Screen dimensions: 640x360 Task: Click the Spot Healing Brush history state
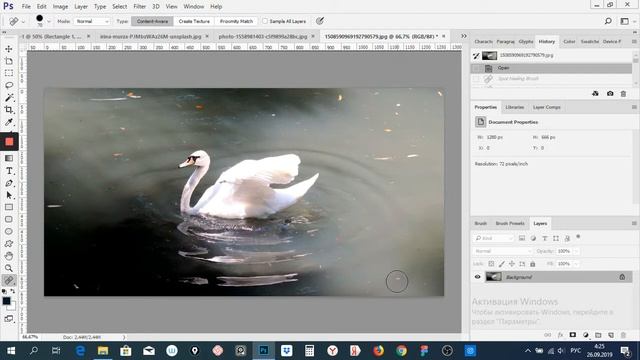(x=552, y=78)
